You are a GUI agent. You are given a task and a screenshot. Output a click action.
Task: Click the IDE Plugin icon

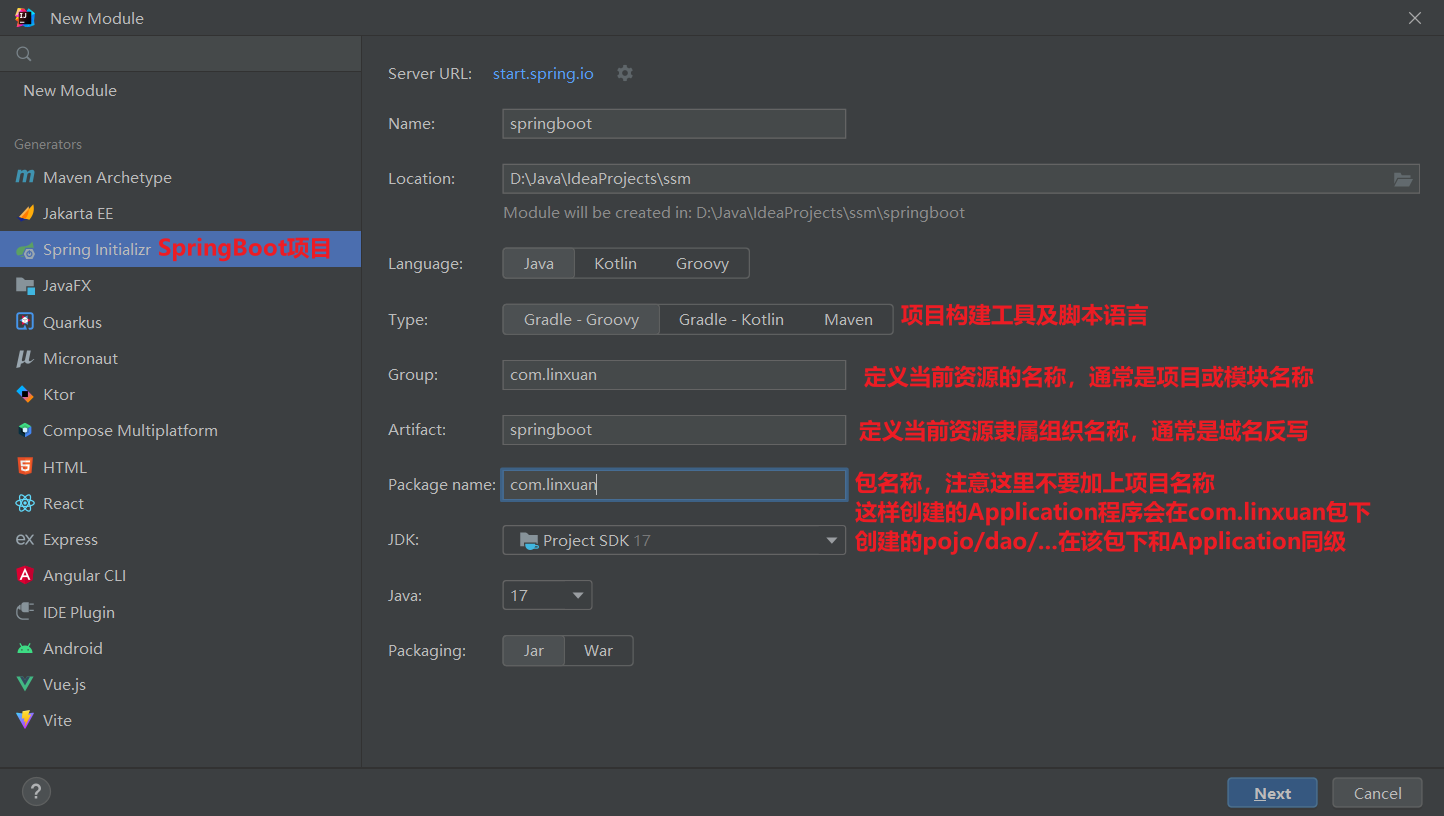[x=25, y=612]
